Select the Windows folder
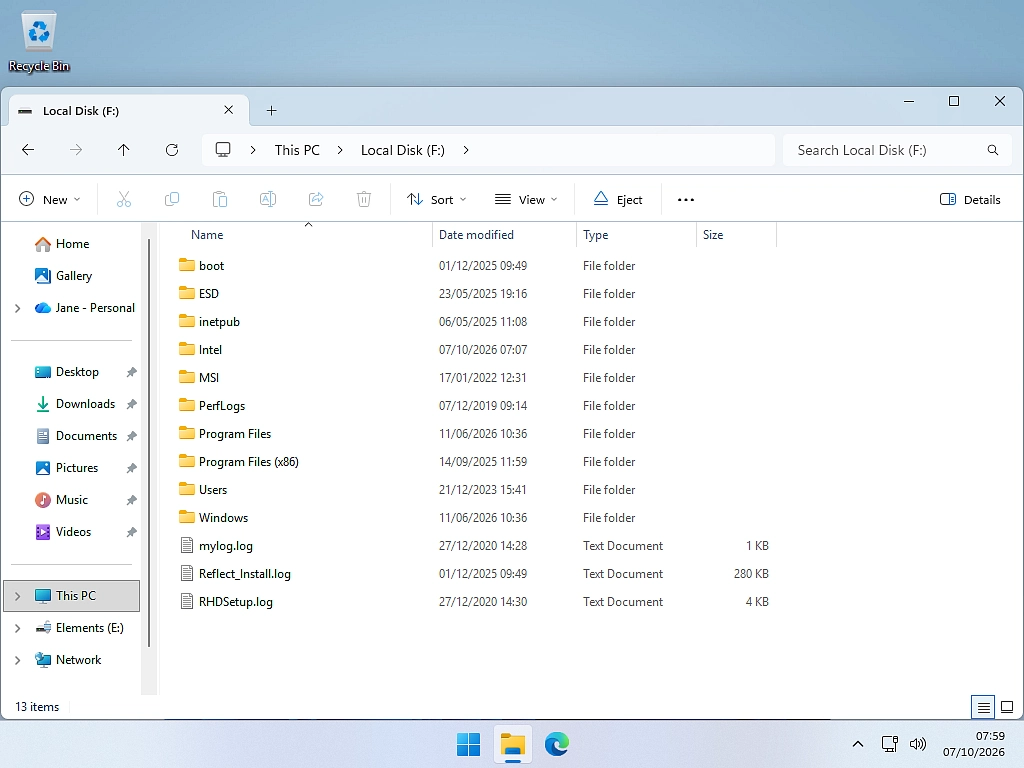The width and height of the screenshot is (1024, 768). [x=223, y=518]
